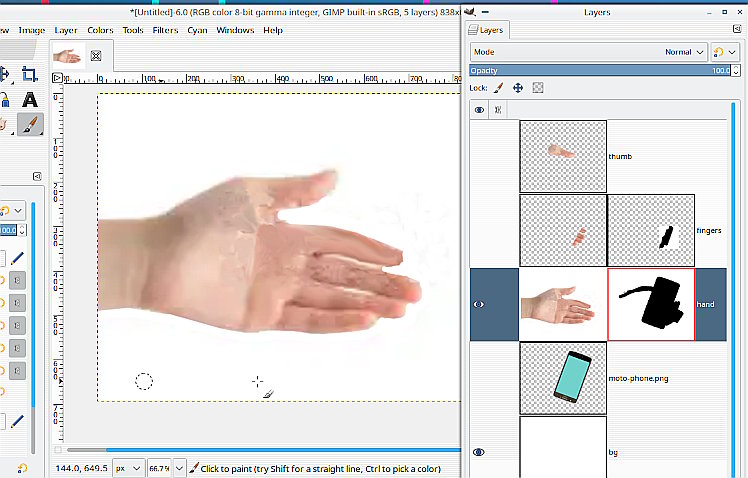Open the layer Mode dropdown set to Normal
Screen dimensions: 748x478
tap(588, 52)
